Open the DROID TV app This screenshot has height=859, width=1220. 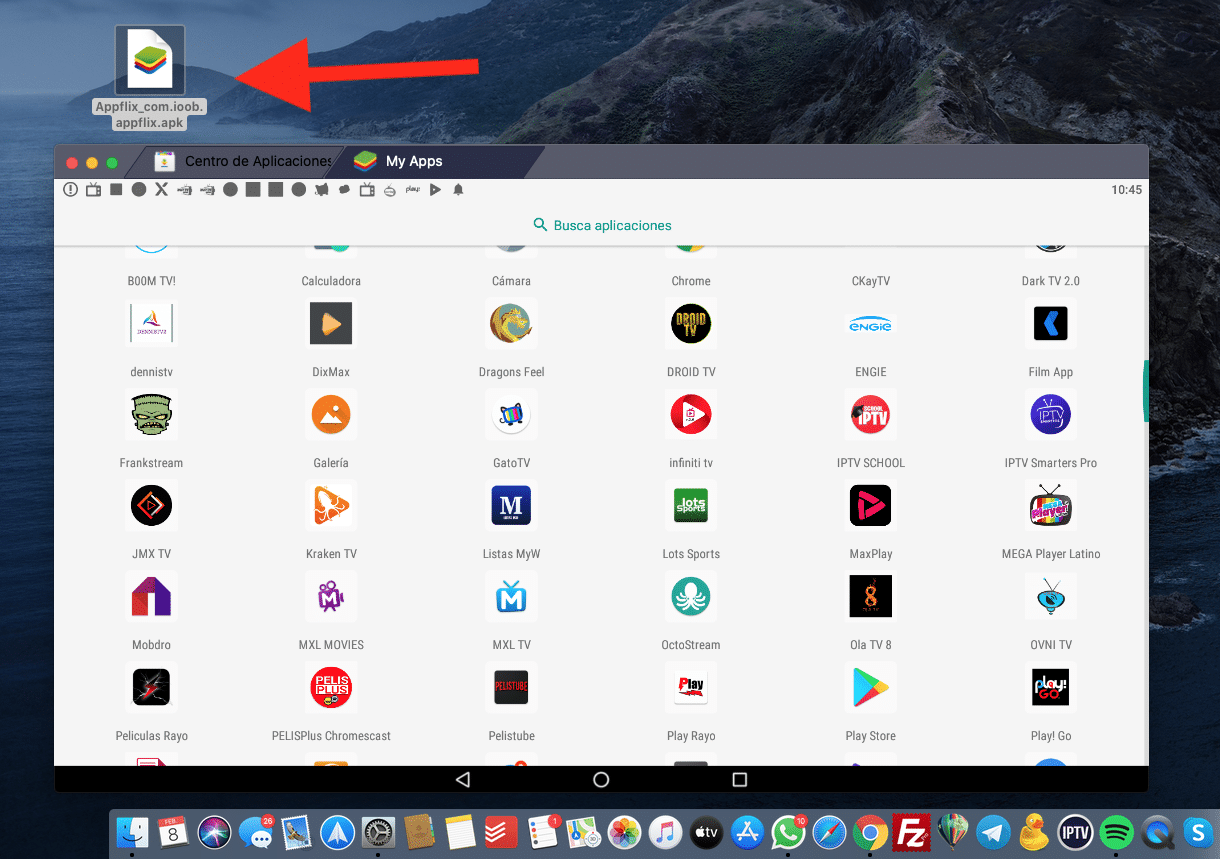pos(691,323)
